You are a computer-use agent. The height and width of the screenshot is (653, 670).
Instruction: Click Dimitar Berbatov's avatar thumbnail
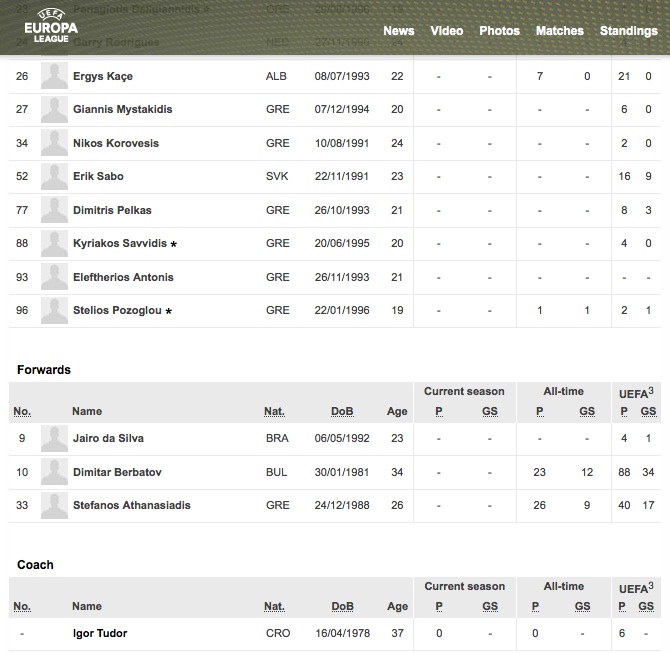pos(54,472)
